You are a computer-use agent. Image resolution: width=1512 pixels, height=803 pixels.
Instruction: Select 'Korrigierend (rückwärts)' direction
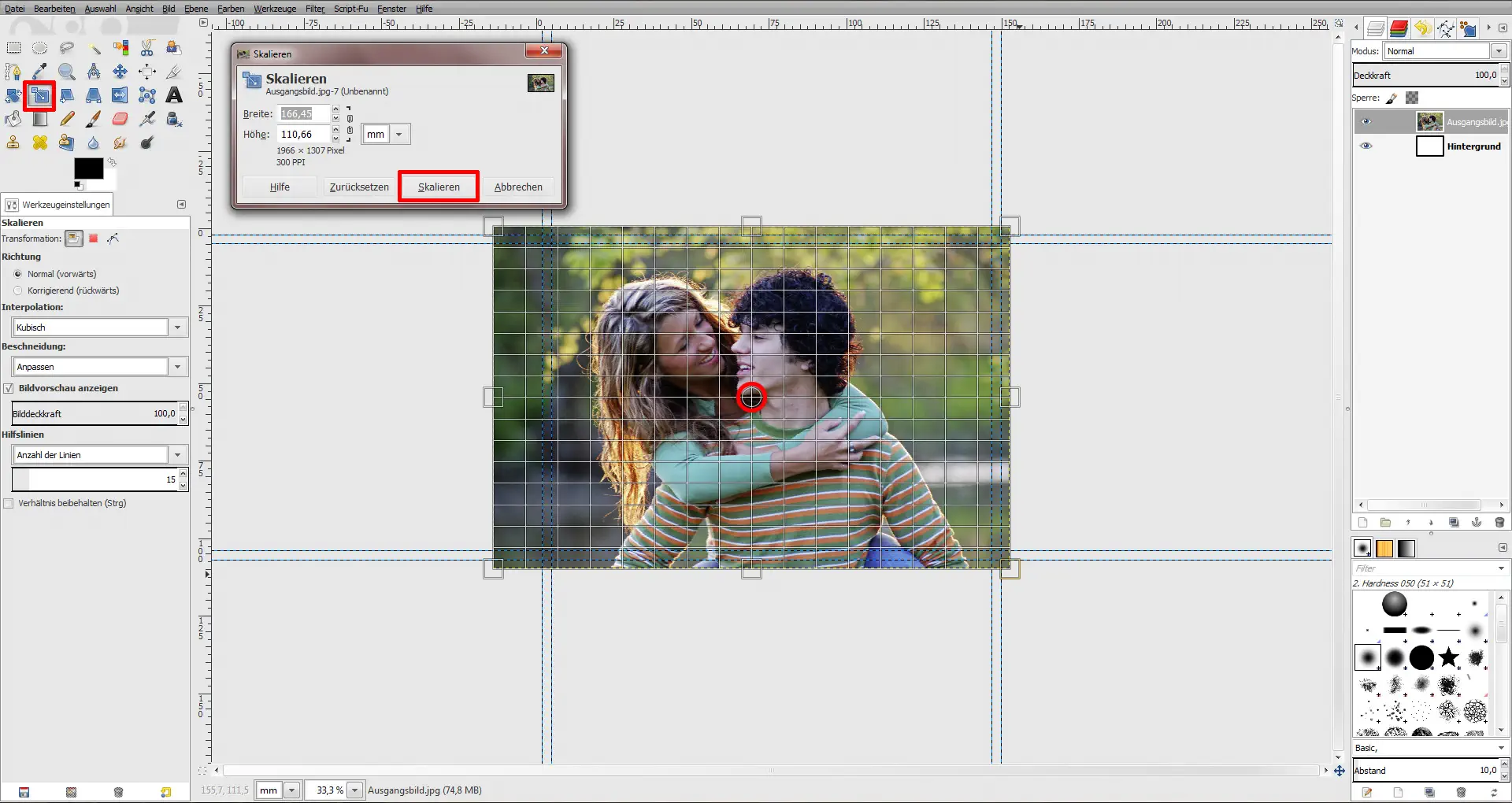(x=17, y=290)
